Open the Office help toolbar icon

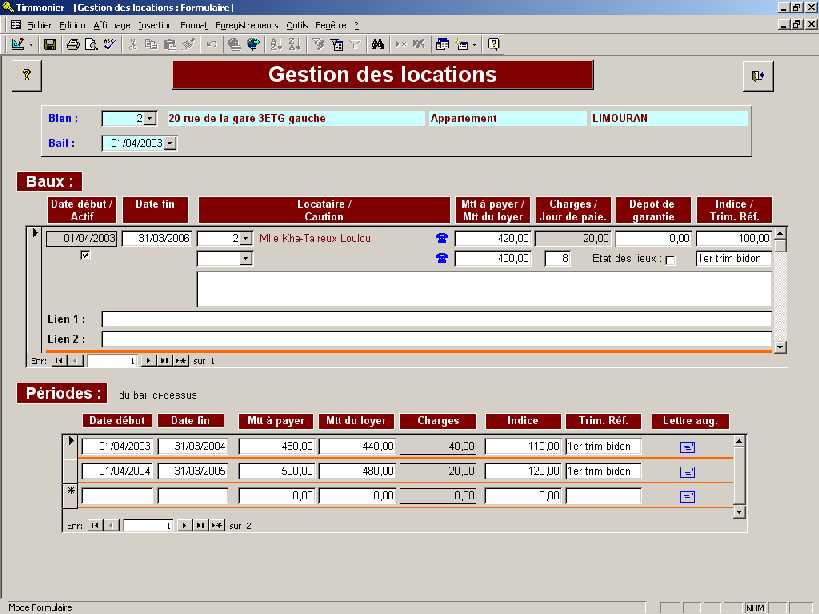493,44
